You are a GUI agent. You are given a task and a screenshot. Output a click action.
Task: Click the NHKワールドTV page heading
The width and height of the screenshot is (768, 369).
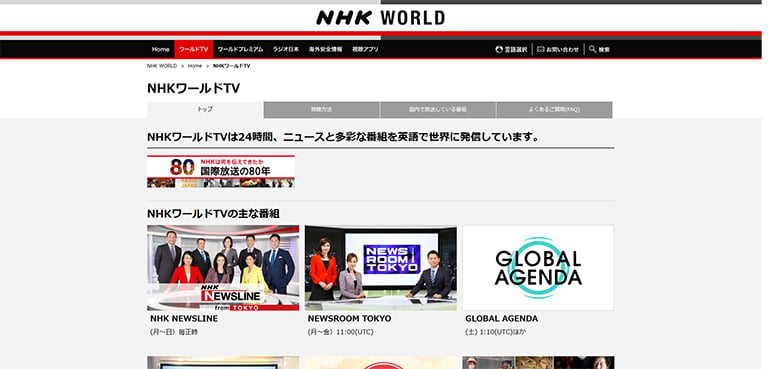coord(193,89)
